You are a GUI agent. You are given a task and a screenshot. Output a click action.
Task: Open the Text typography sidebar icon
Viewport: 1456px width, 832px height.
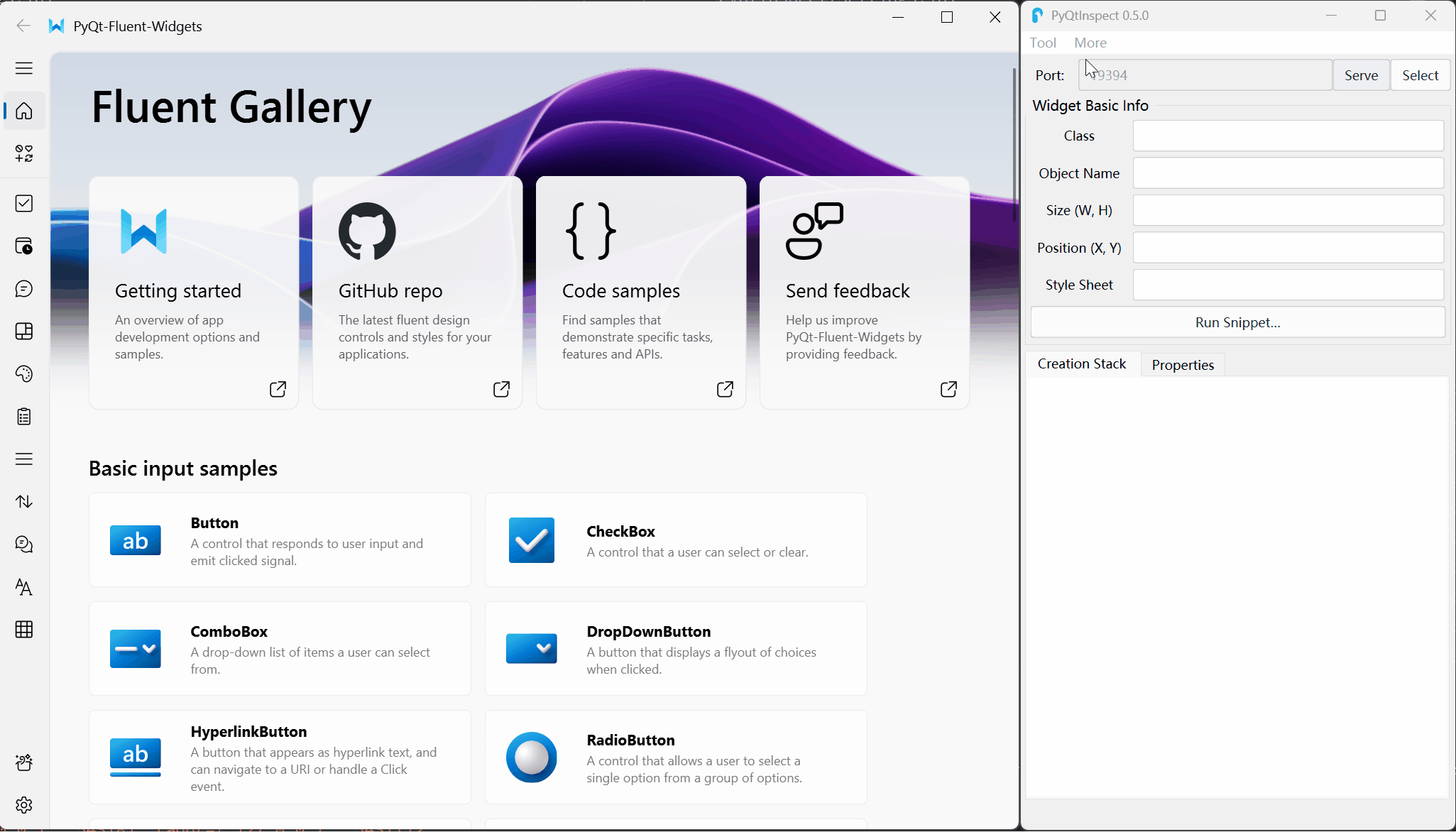[x=24, y=587]
